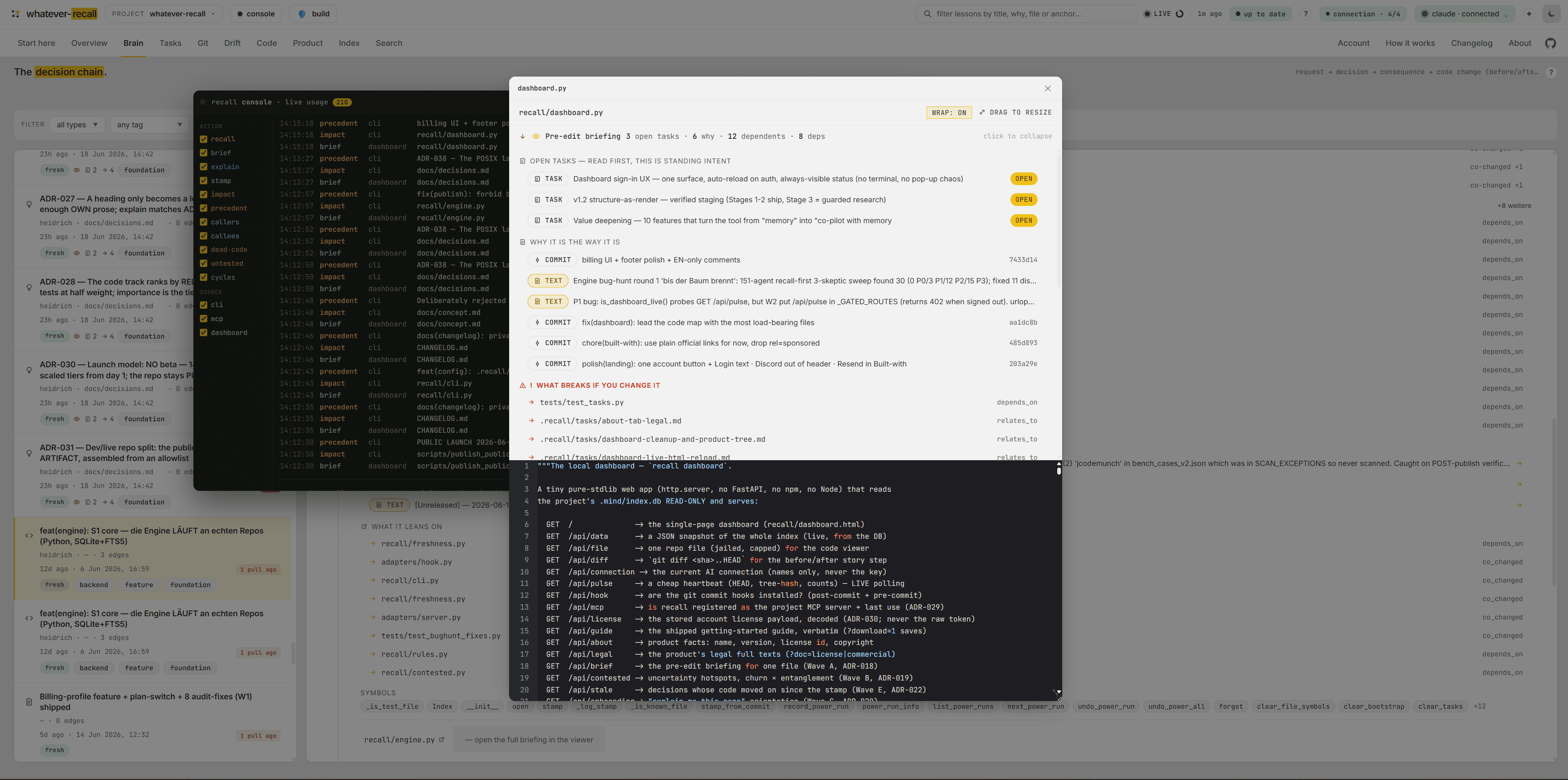Click the eye icon on ADR-028 card tags row
The image size is (1568, 780).
pos(77,336)
